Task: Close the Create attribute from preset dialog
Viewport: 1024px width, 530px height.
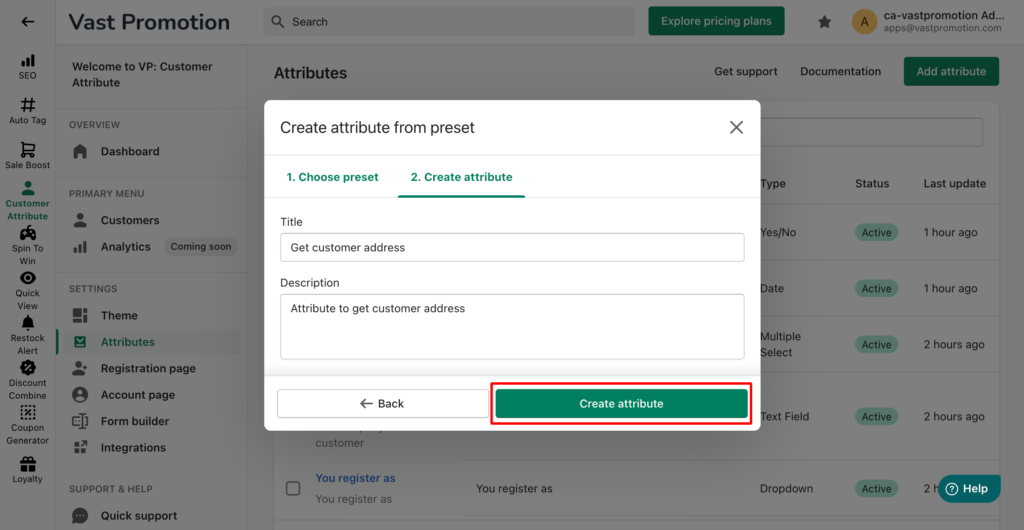Action: pos(736,127)
